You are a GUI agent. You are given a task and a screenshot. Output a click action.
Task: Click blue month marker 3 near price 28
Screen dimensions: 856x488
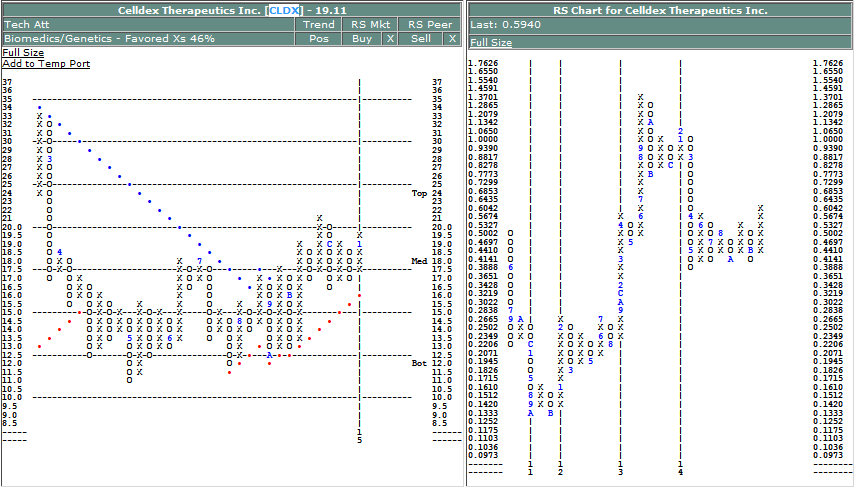coord(50,159)
